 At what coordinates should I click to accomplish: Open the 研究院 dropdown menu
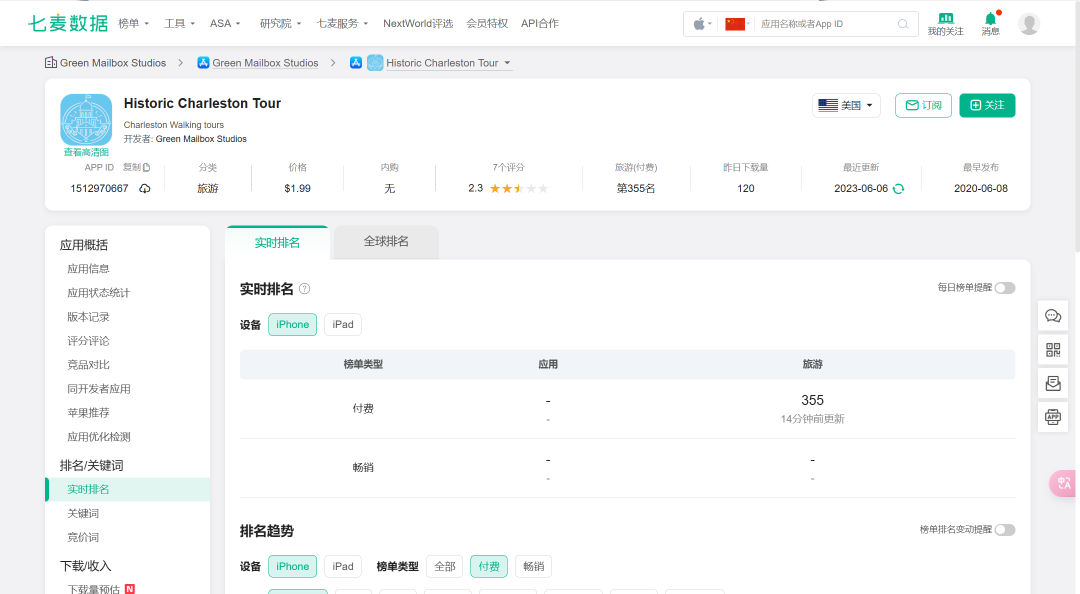[280, 23]
